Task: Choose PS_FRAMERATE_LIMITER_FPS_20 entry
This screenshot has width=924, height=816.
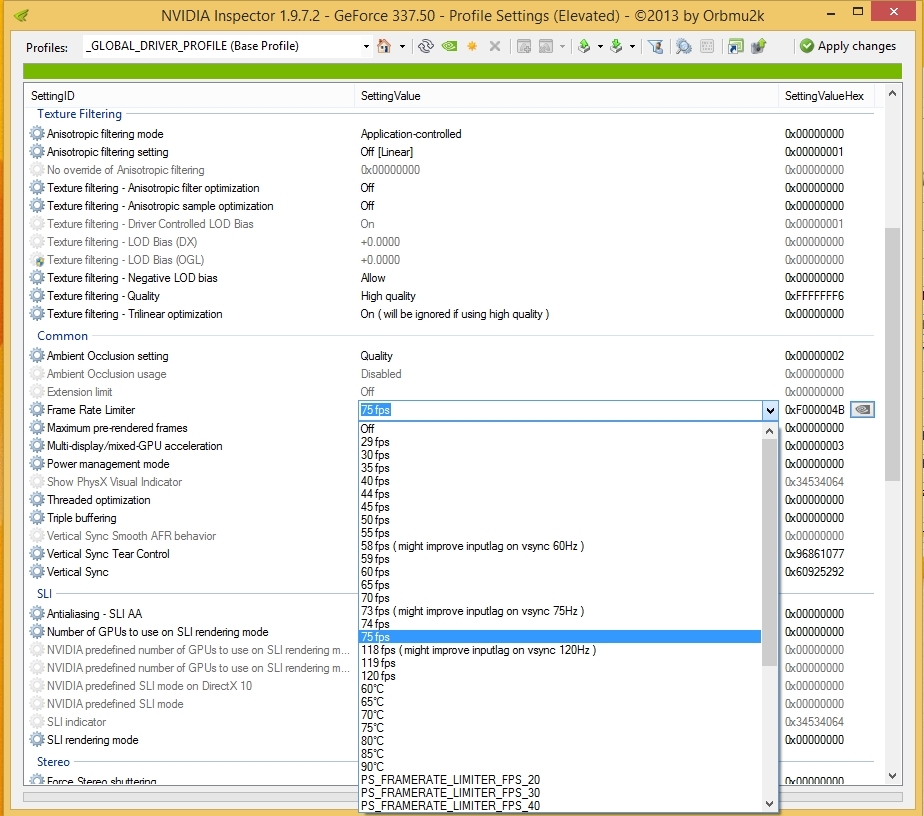Action: click(x=560, y=779)
